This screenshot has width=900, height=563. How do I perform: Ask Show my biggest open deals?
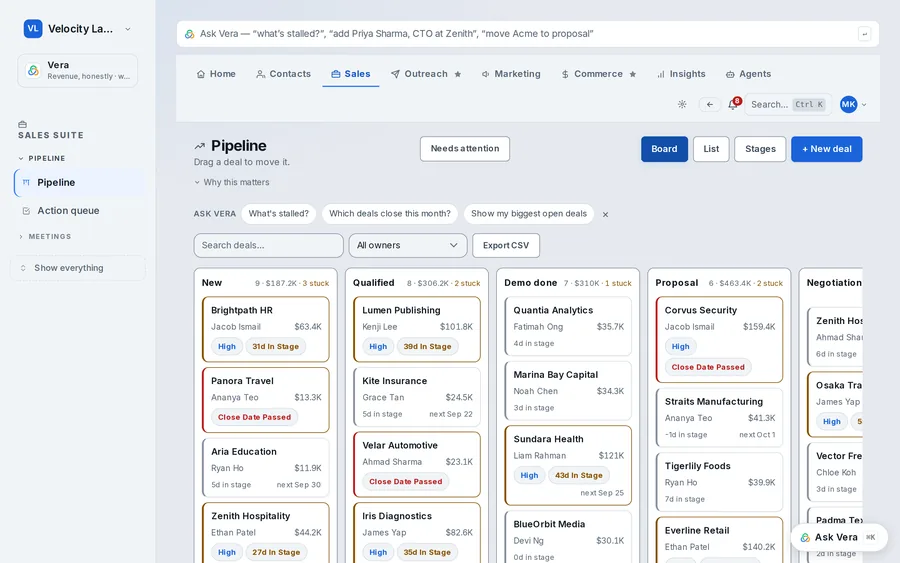point(529,213)
